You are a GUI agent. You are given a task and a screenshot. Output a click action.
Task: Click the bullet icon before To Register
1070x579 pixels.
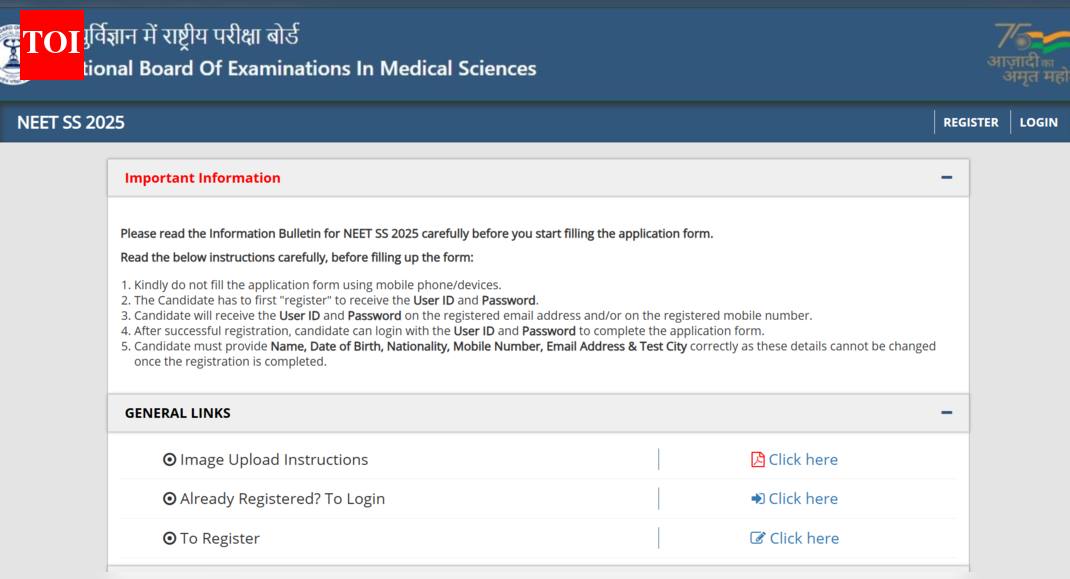(169, 538)
